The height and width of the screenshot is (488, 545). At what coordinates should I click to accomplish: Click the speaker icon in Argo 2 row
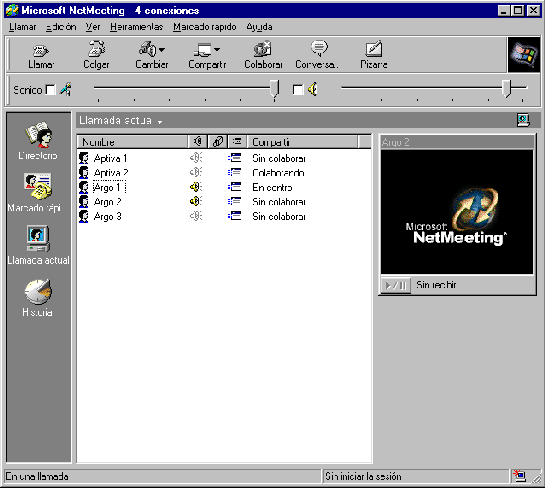click(196, 201)
